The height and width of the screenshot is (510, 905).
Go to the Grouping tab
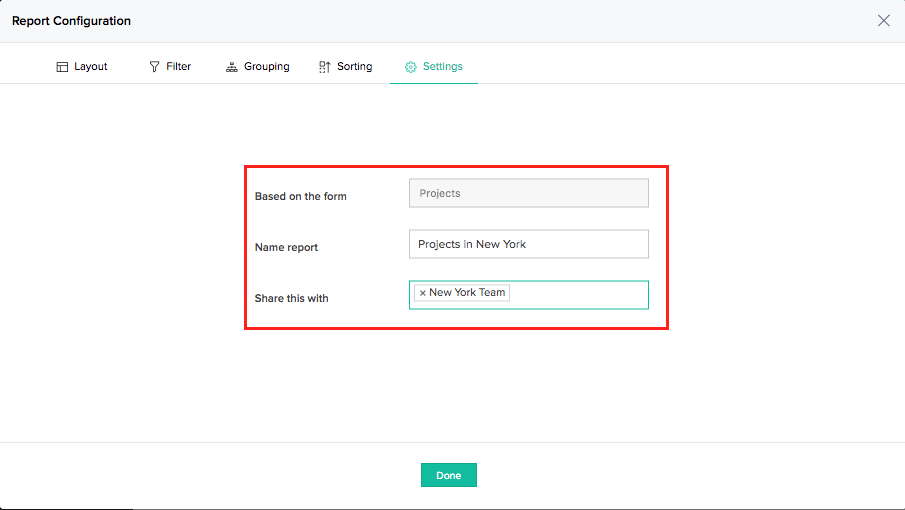[266, 67]
